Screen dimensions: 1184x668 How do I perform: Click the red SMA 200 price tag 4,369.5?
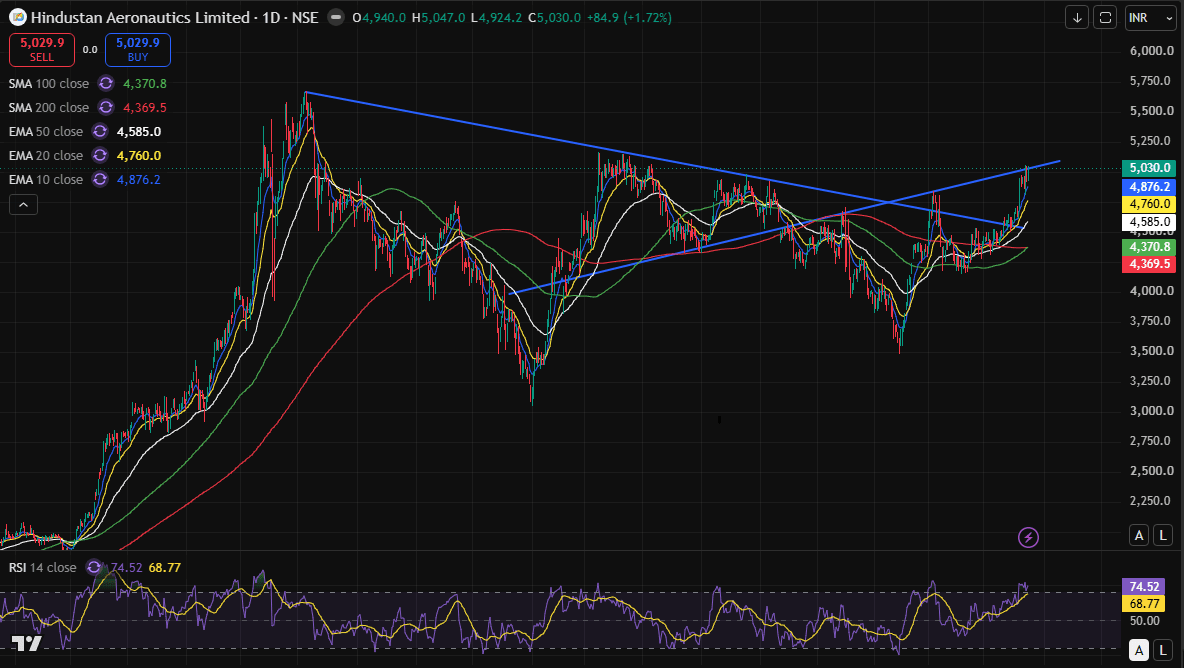[x=1149, y=263]
